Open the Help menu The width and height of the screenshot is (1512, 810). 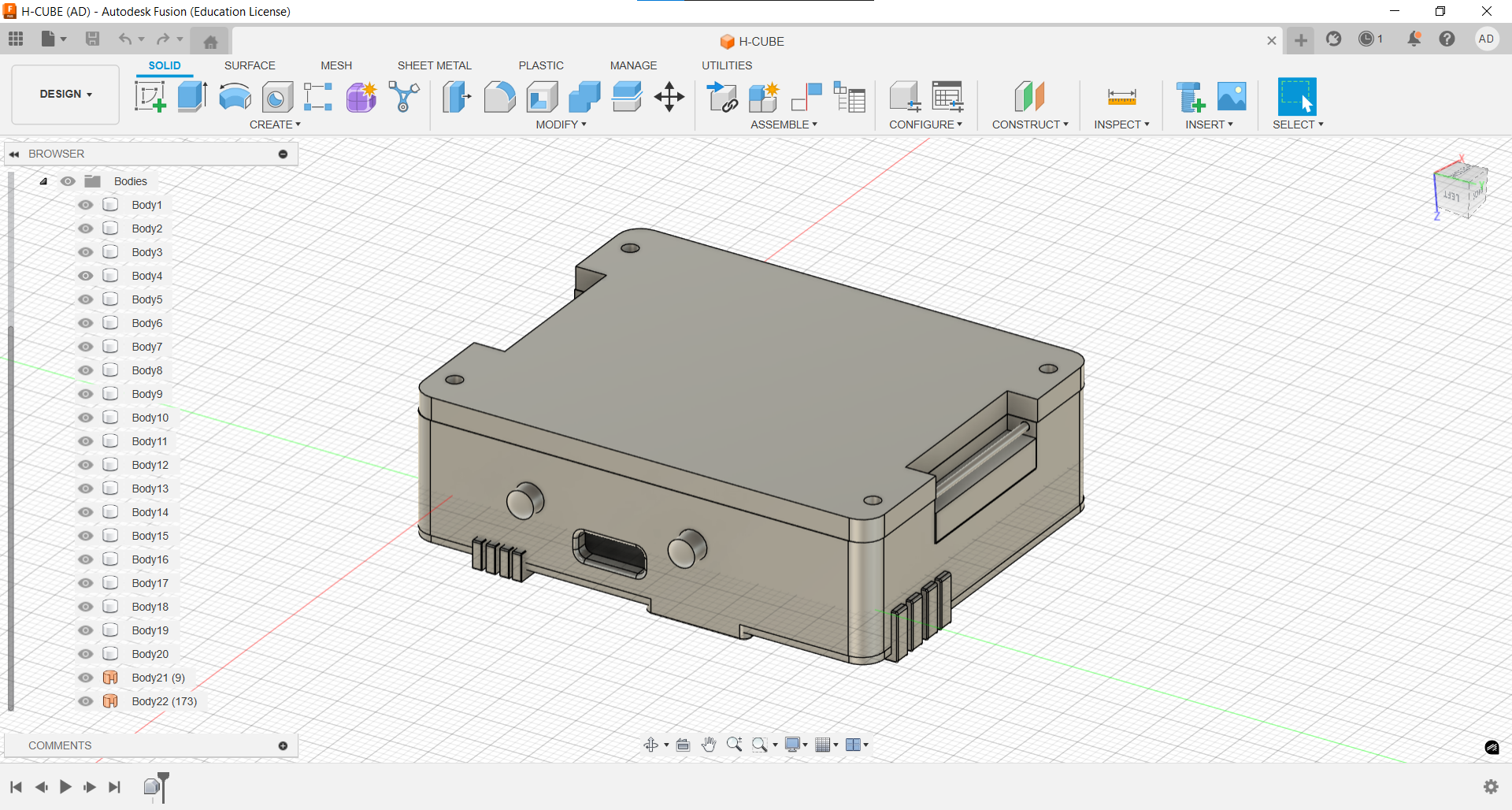pyautogui.click(x=1447, y=39)
